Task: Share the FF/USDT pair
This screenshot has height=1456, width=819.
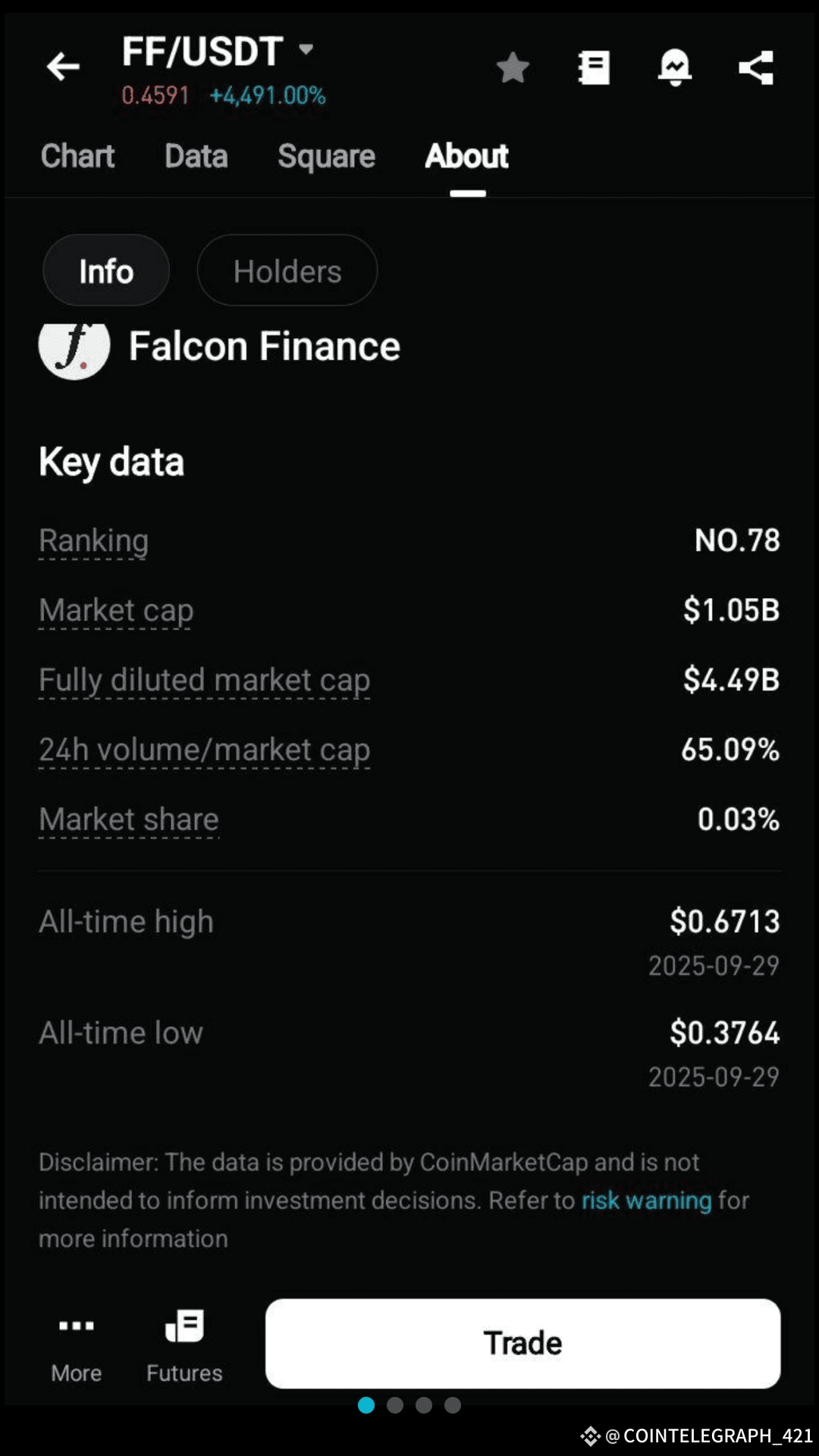Action: click(x=756, y=68)
